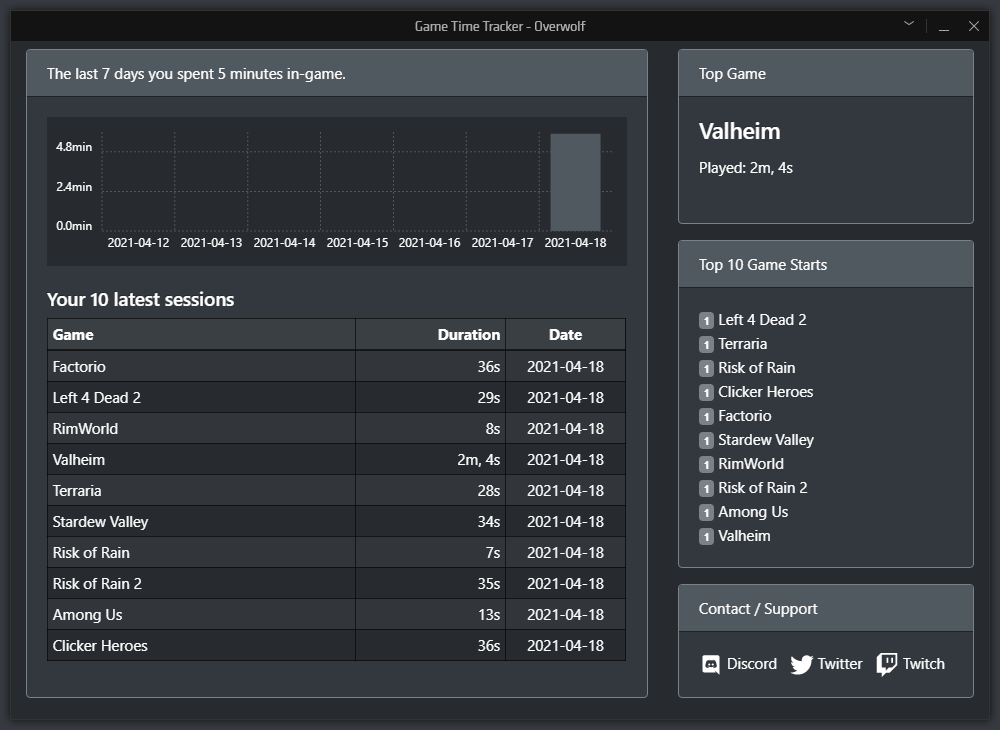
Task: Close the Game Time Tracker window
Action: click(973, 26)
